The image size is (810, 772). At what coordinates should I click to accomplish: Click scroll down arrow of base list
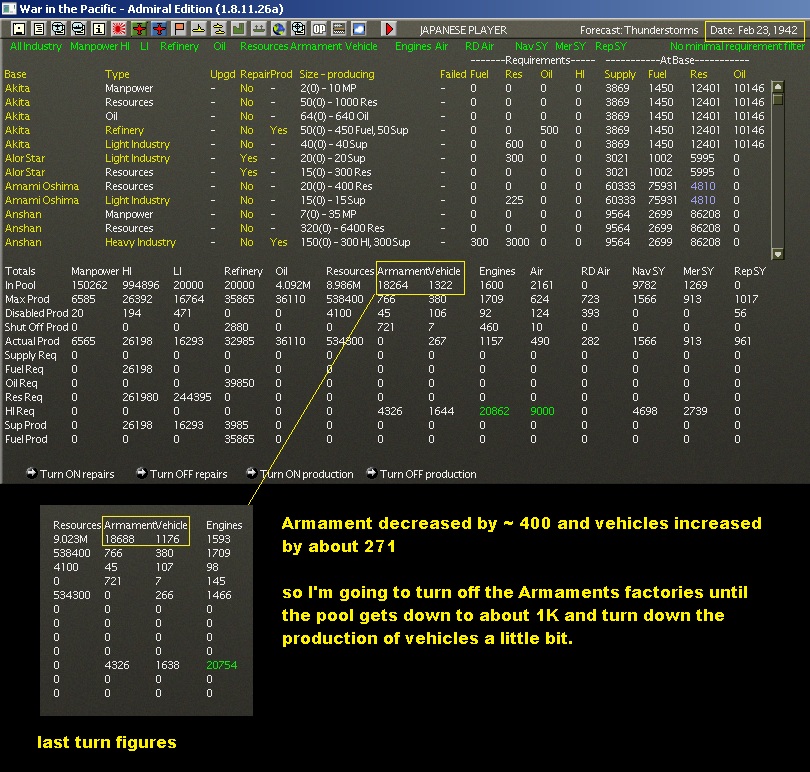pos(777,253)
